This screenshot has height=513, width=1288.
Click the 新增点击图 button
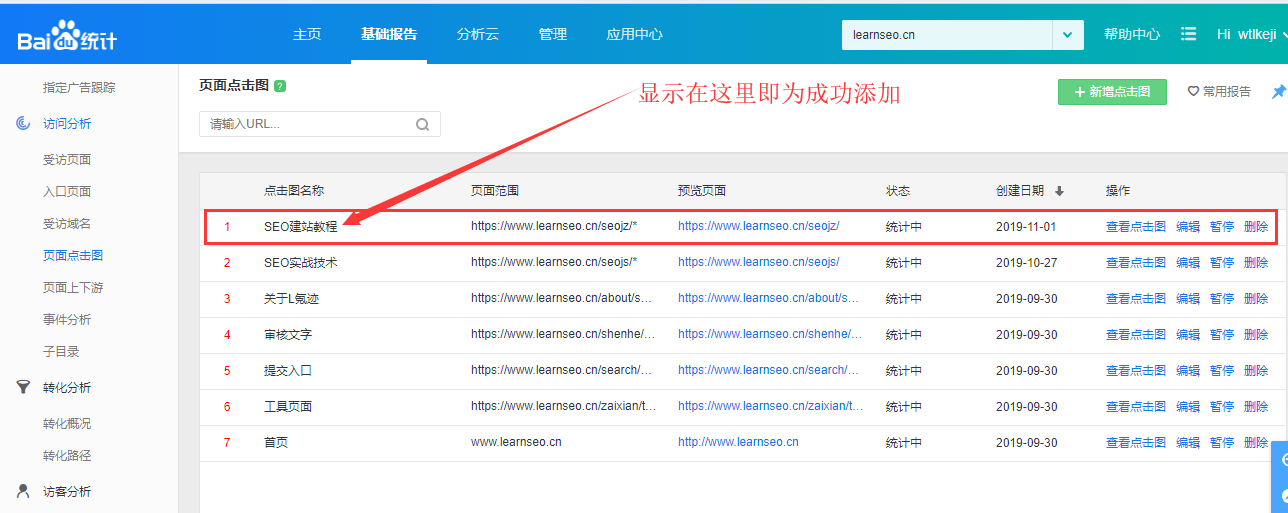(1111, 92)
